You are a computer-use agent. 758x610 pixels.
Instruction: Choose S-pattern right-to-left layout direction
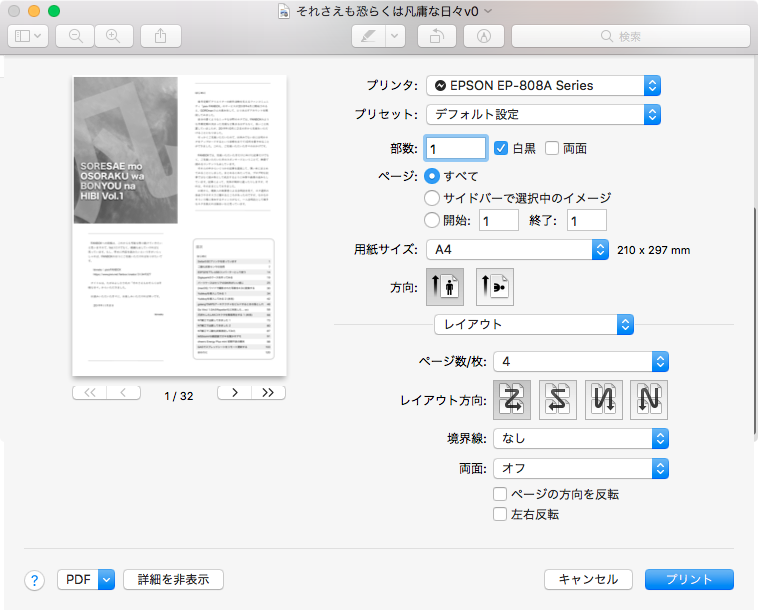pos(558,400)
